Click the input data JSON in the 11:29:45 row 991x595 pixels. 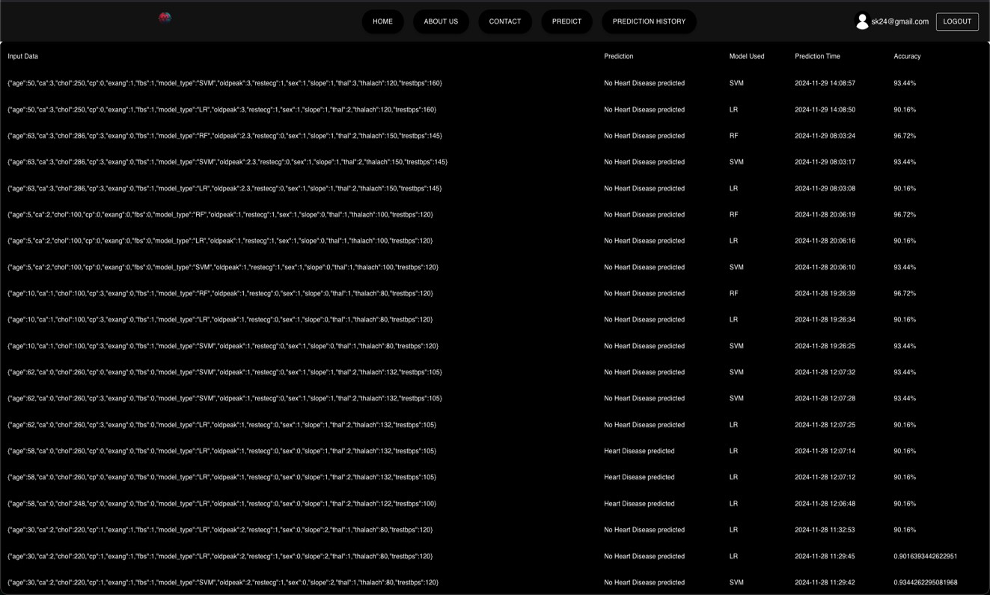pyautogui.click(x=221, y=556)
